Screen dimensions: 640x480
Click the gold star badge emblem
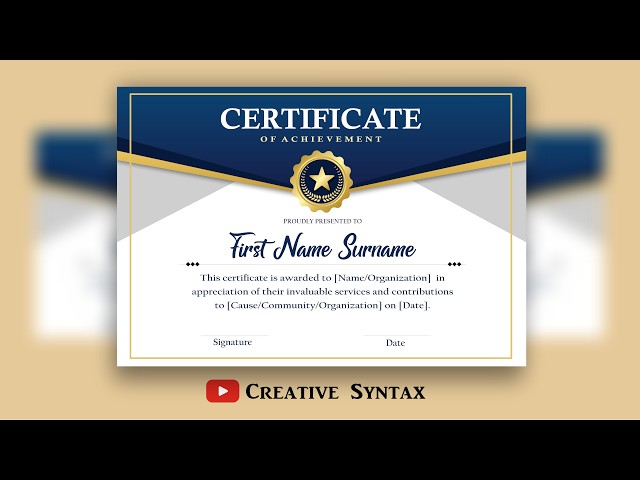click(321, 181)
